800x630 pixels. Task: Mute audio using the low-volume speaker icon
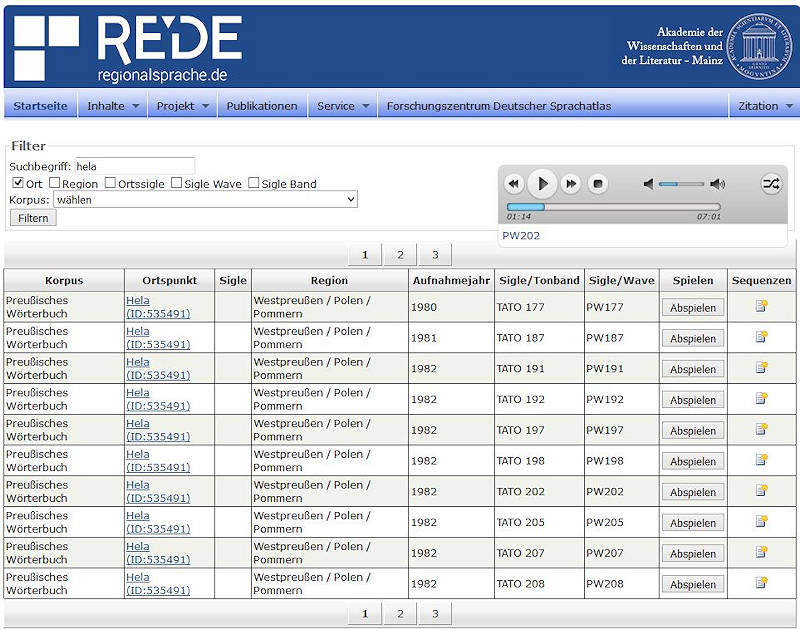[648, 184]
